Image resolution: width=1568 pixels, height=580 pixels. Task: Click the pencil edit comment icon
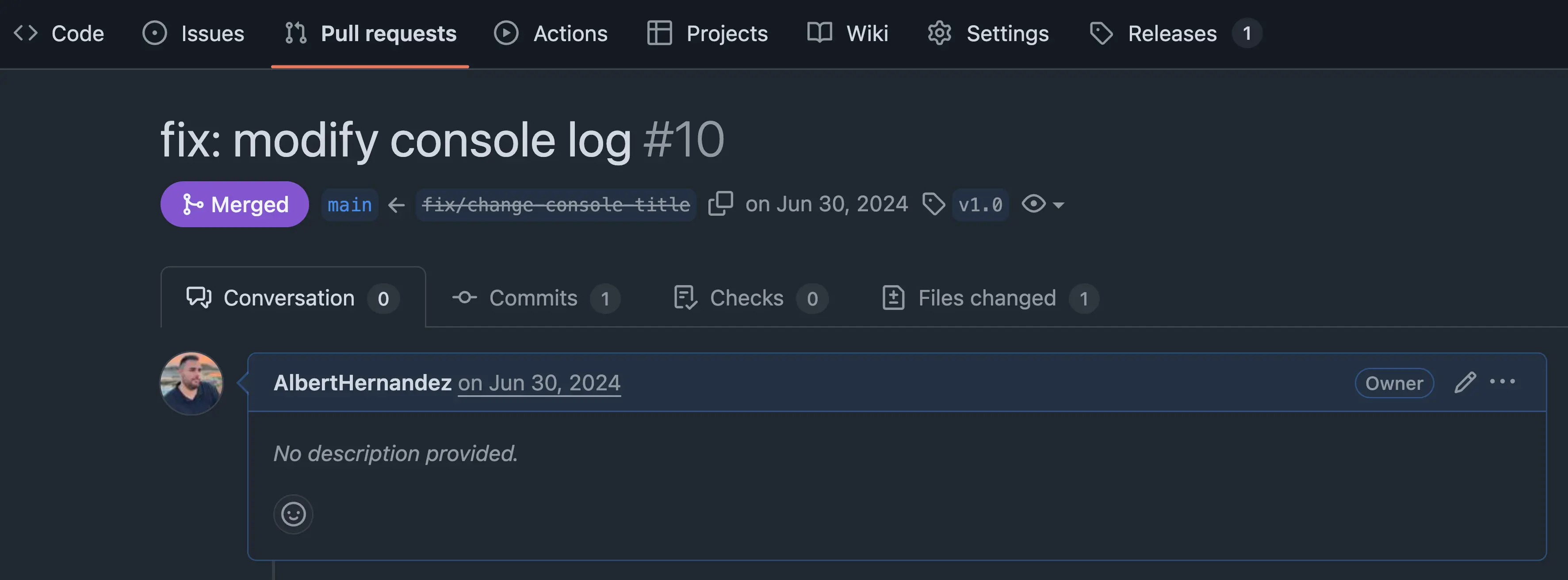(x=1465, y=383)
